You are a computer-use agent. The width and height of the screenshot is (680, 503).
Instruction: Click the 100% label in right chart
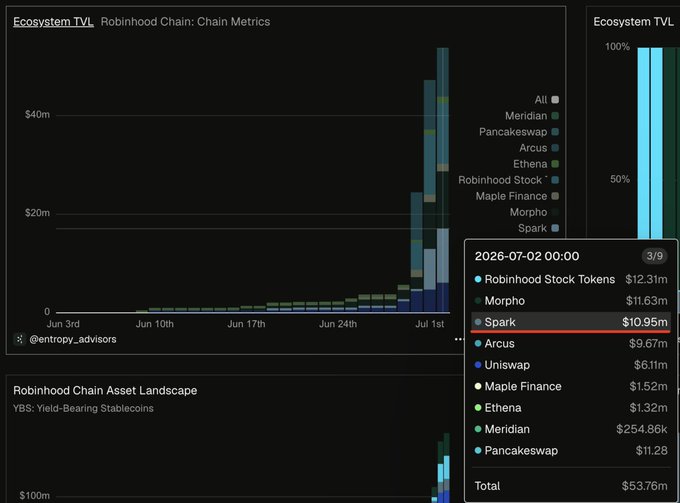pos(618,46)
